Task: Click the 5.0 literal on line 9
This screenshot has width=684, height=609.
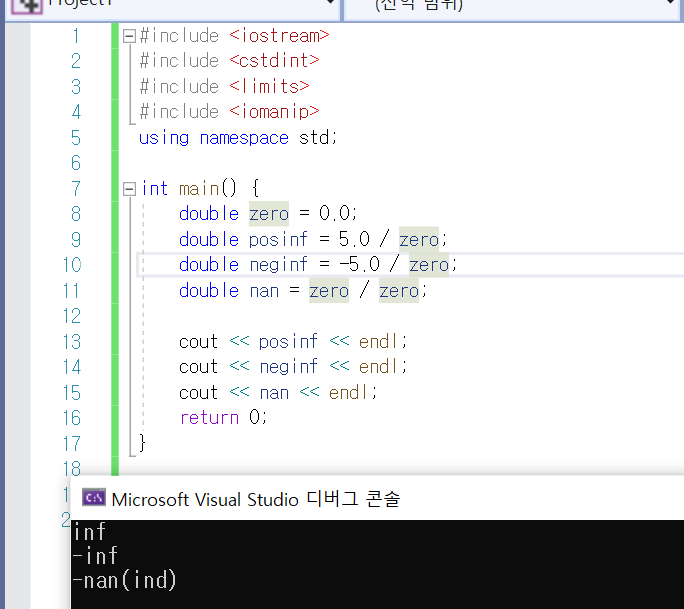Action: 354,239
